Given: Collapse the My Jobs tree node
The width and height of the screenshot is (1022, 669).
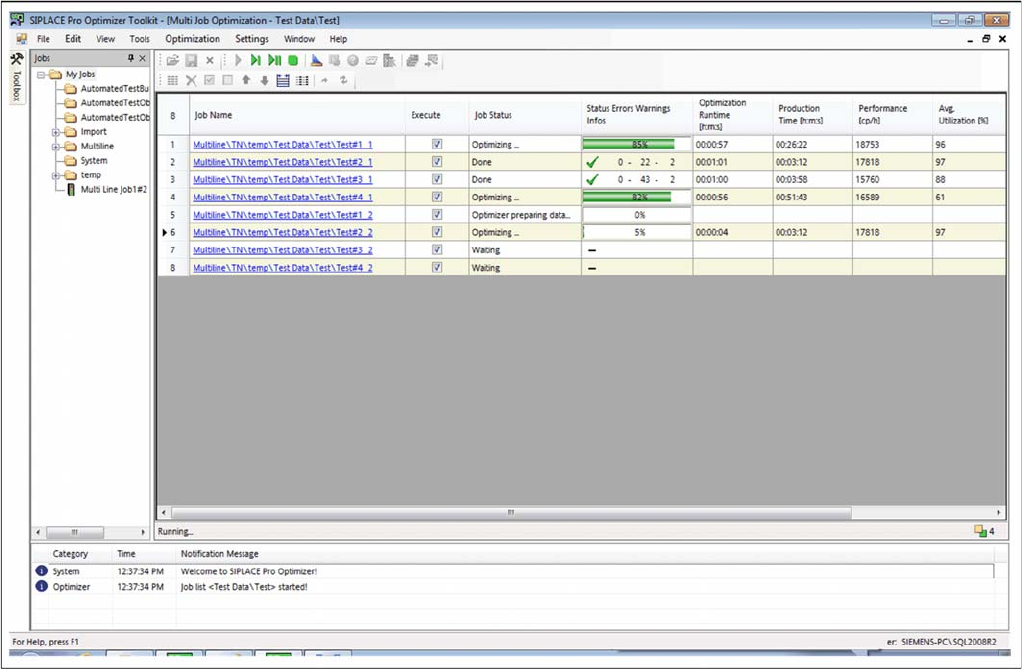Looking at the screenshot, I should (41, 74).
